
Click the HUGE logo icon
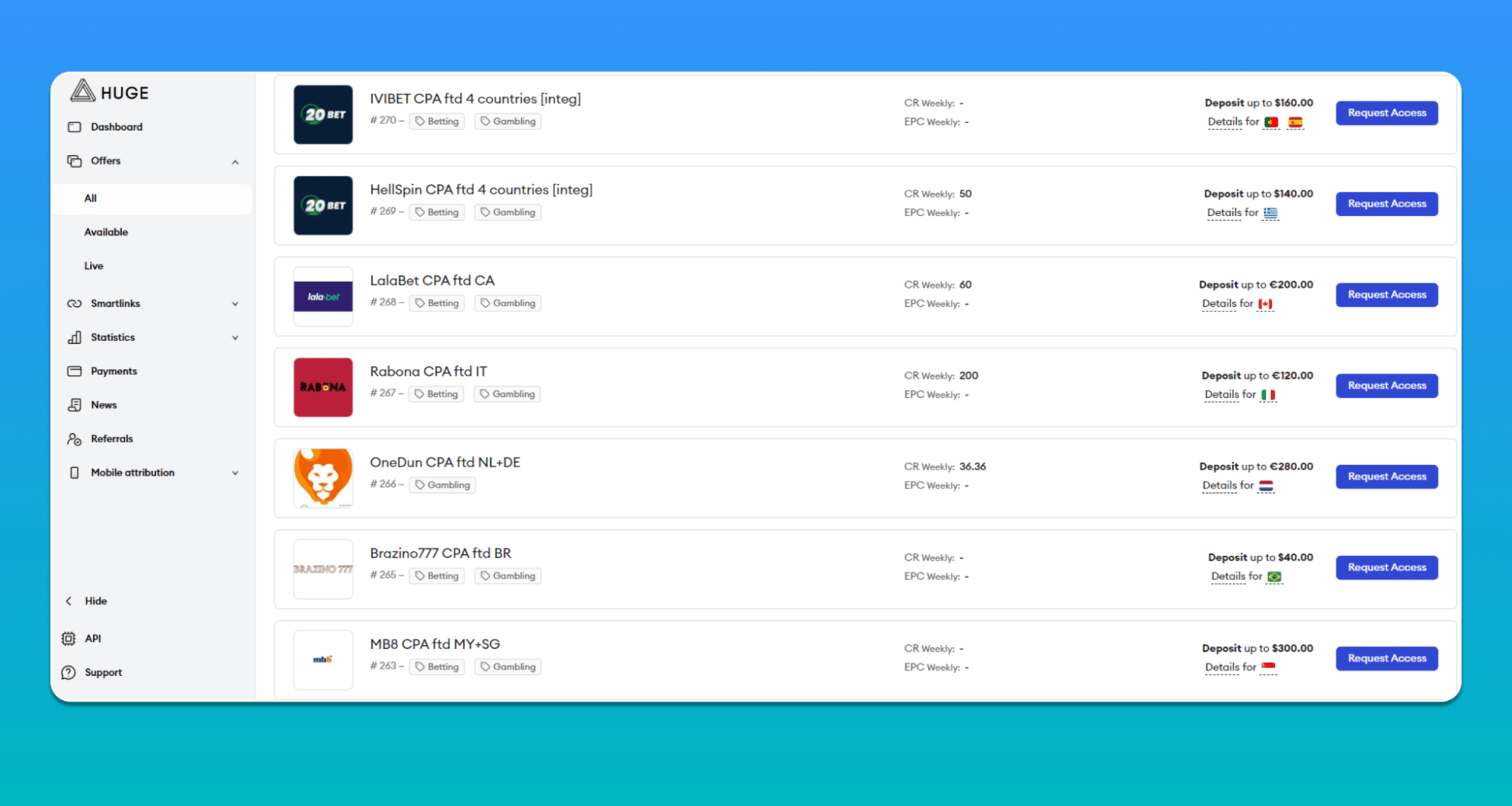(82, 91)
